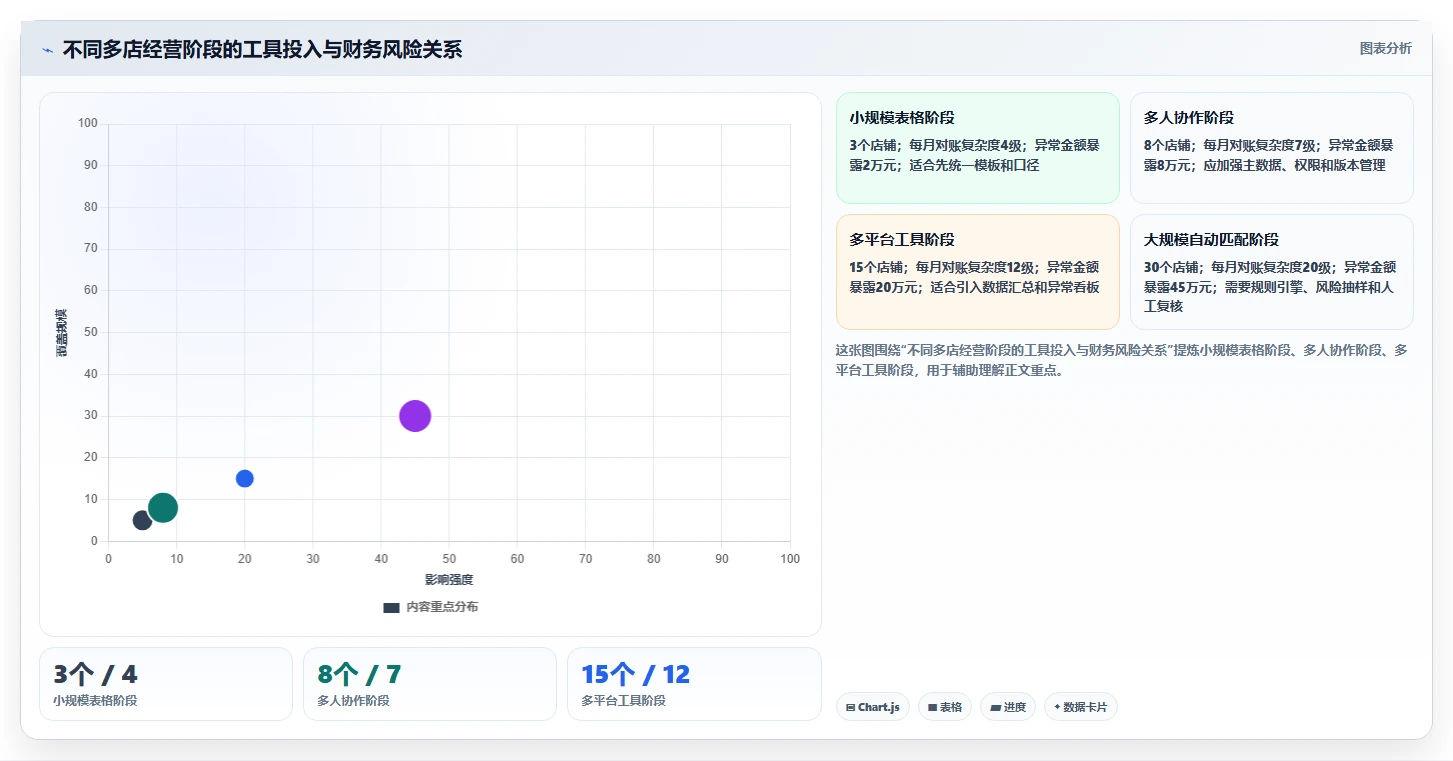Click the lightning icon beside the chart title
This screenshot has width=1453, height=761.
[x=47, y=50]
